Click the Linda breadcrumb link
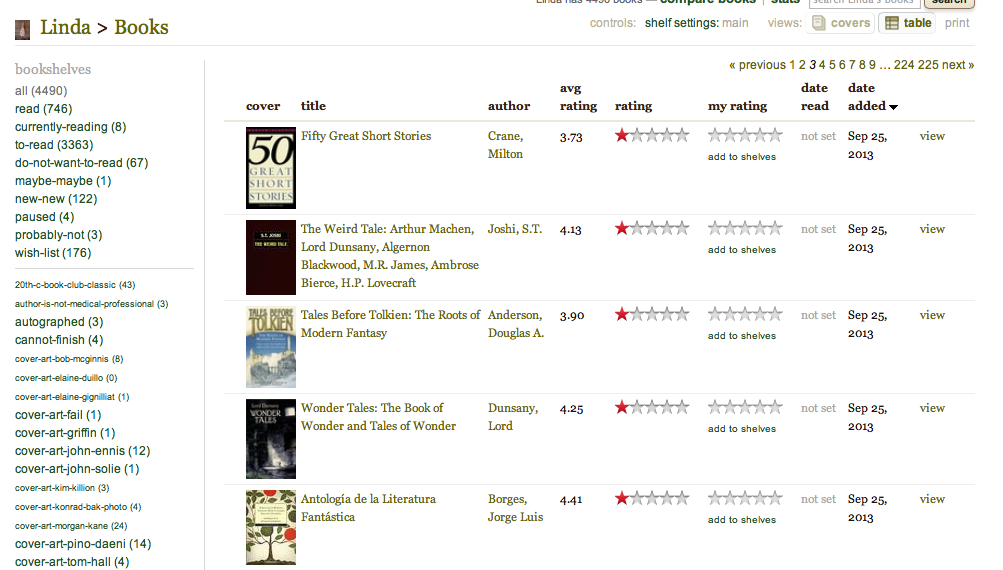The image size is (1003, 570). [65, 28]
